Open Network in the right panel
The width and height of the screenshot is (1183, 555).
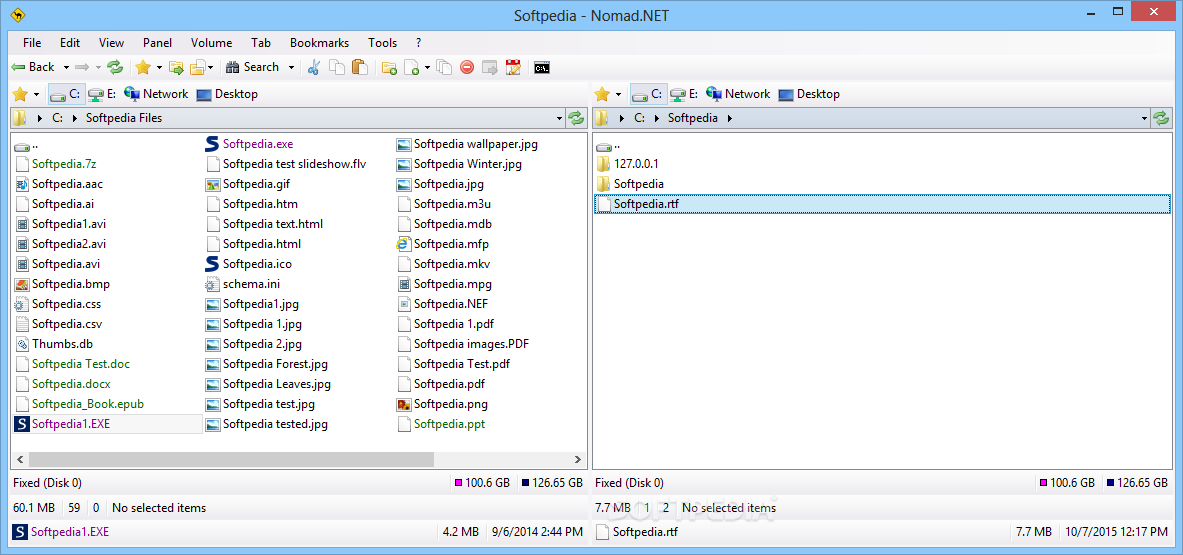738,94
